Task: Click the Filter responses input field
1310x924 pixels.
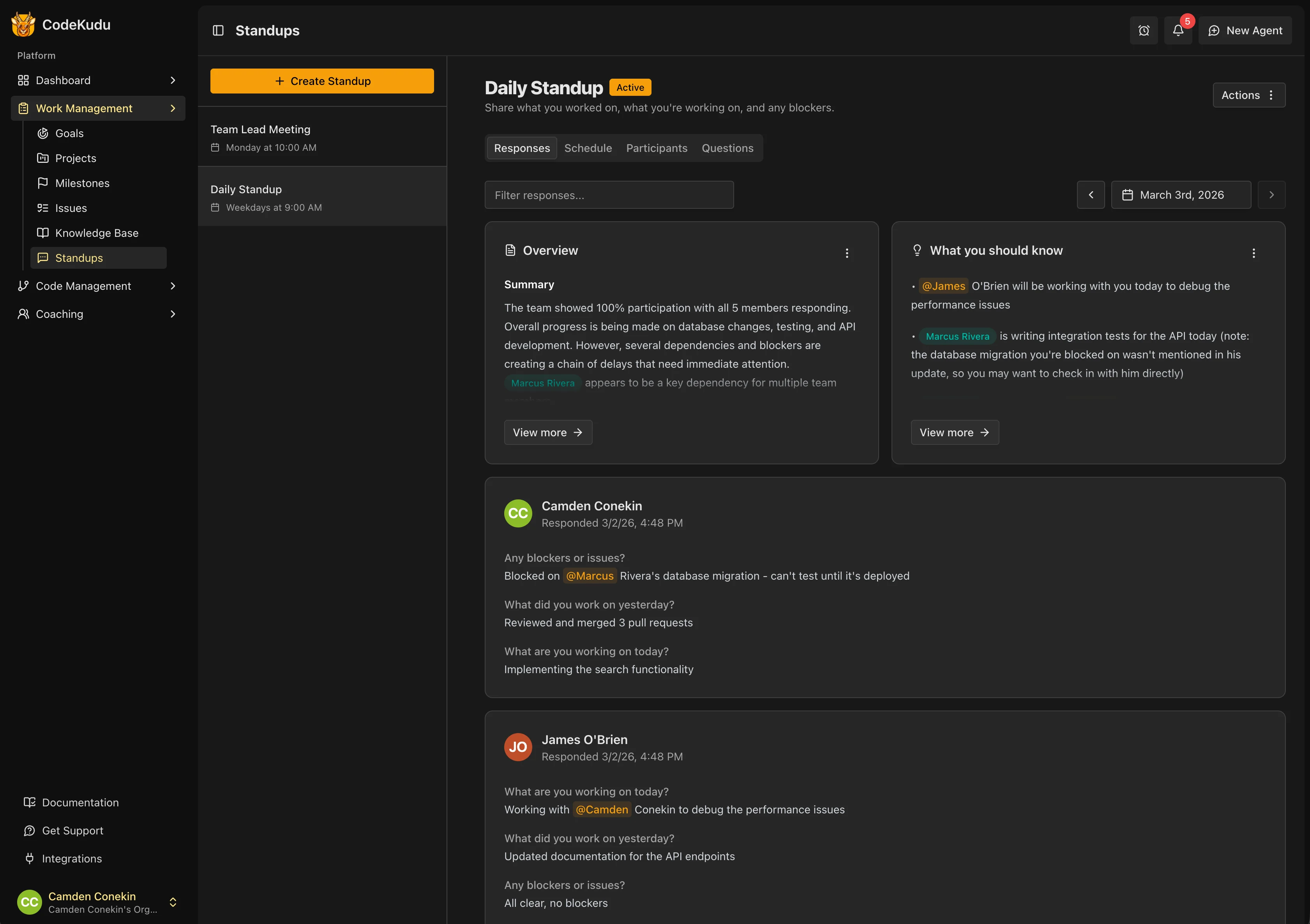Action: pyautogui.click(x=609, y=195)
